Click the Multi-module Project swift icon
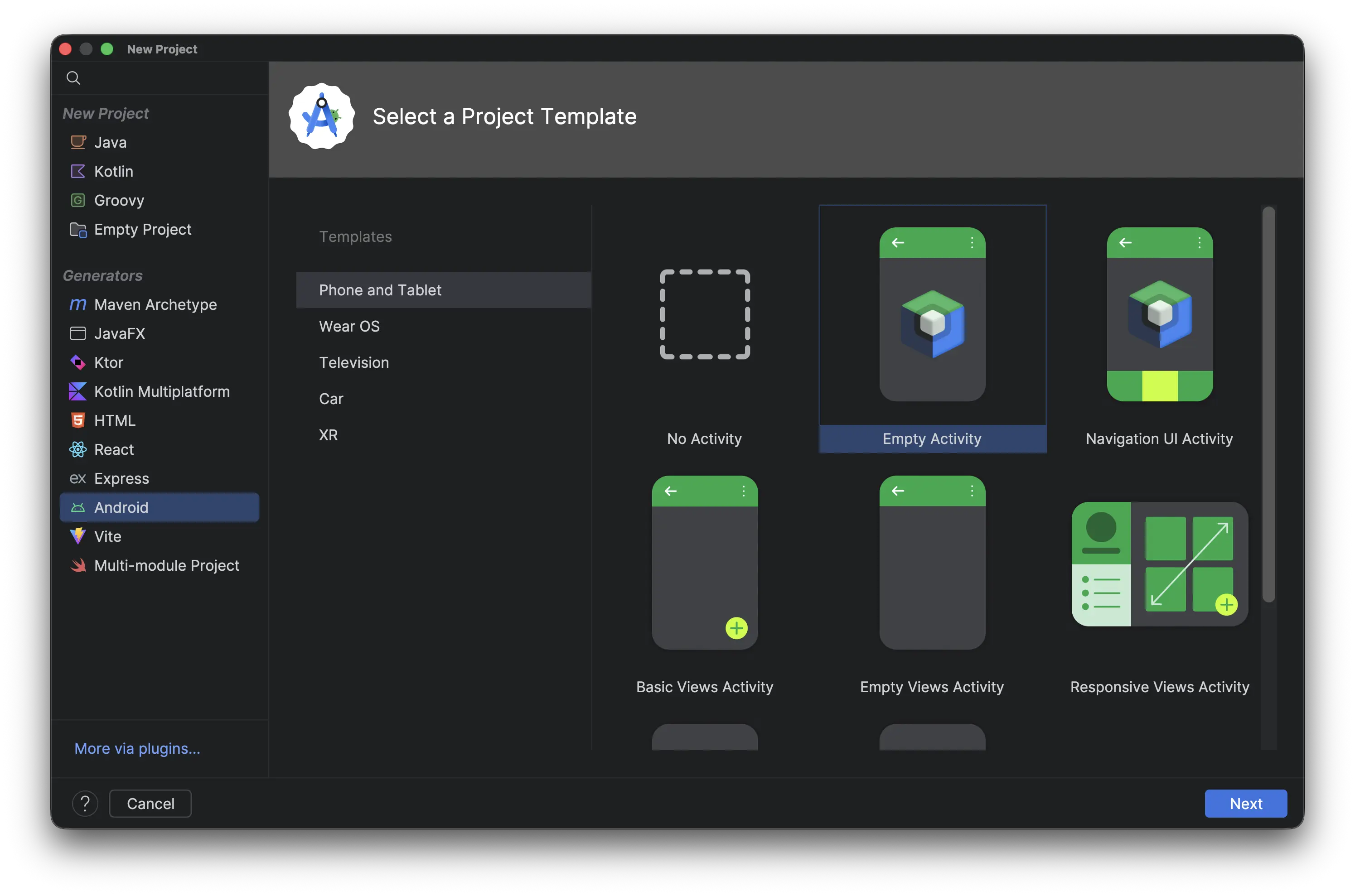The height and width of the screenshot is (896, 1355). (x=78, y=565)
